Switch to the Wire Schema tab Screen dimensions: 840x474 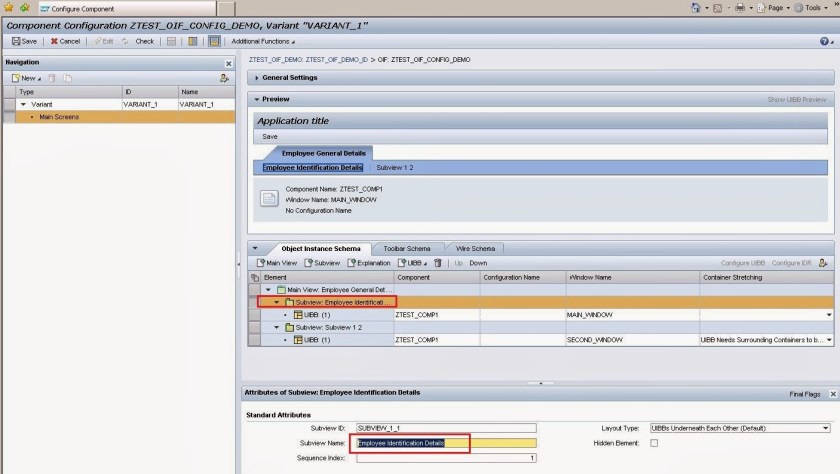[x=475, y=248]
